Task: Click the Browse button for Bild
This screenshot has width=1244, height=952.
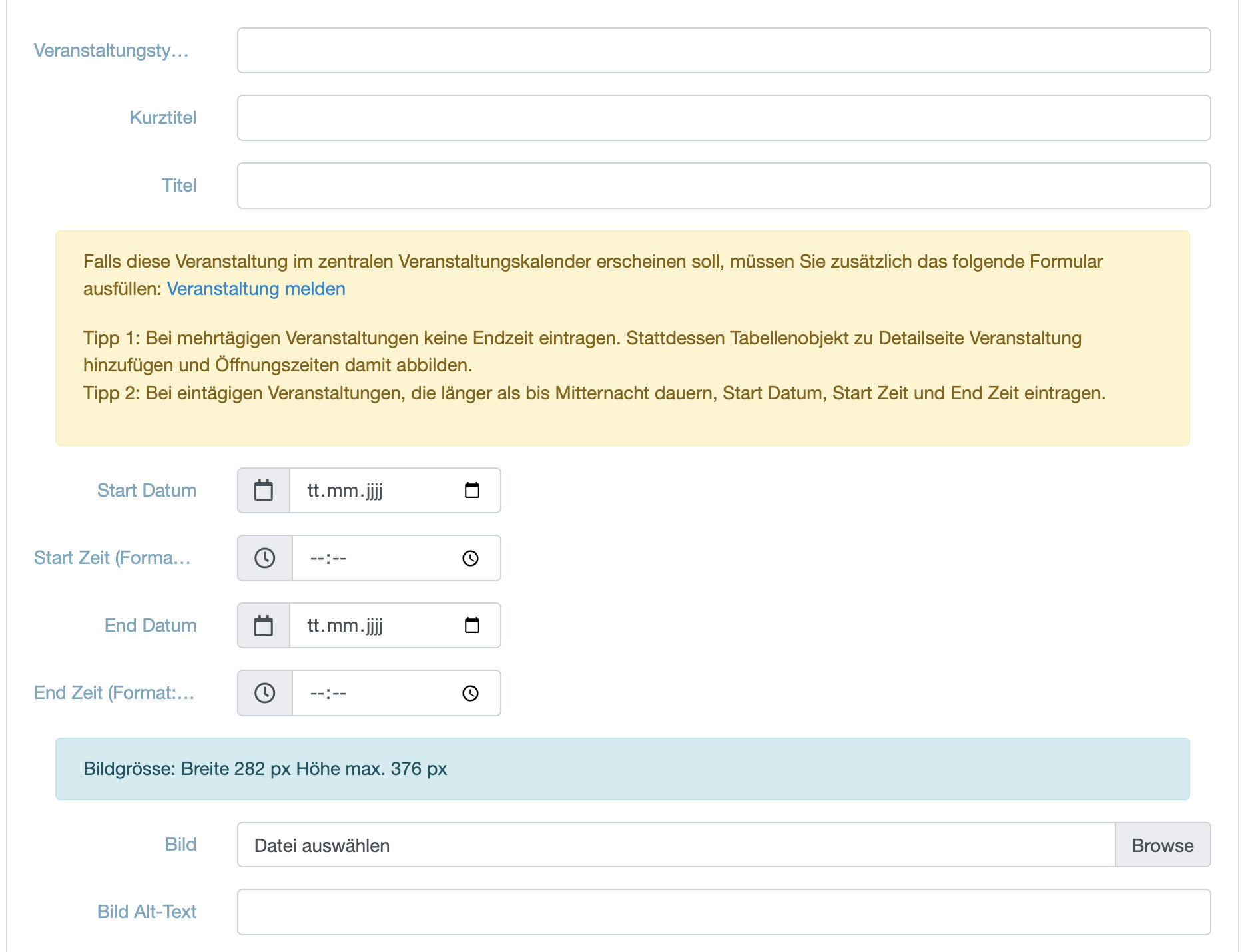Action: 1163,845
